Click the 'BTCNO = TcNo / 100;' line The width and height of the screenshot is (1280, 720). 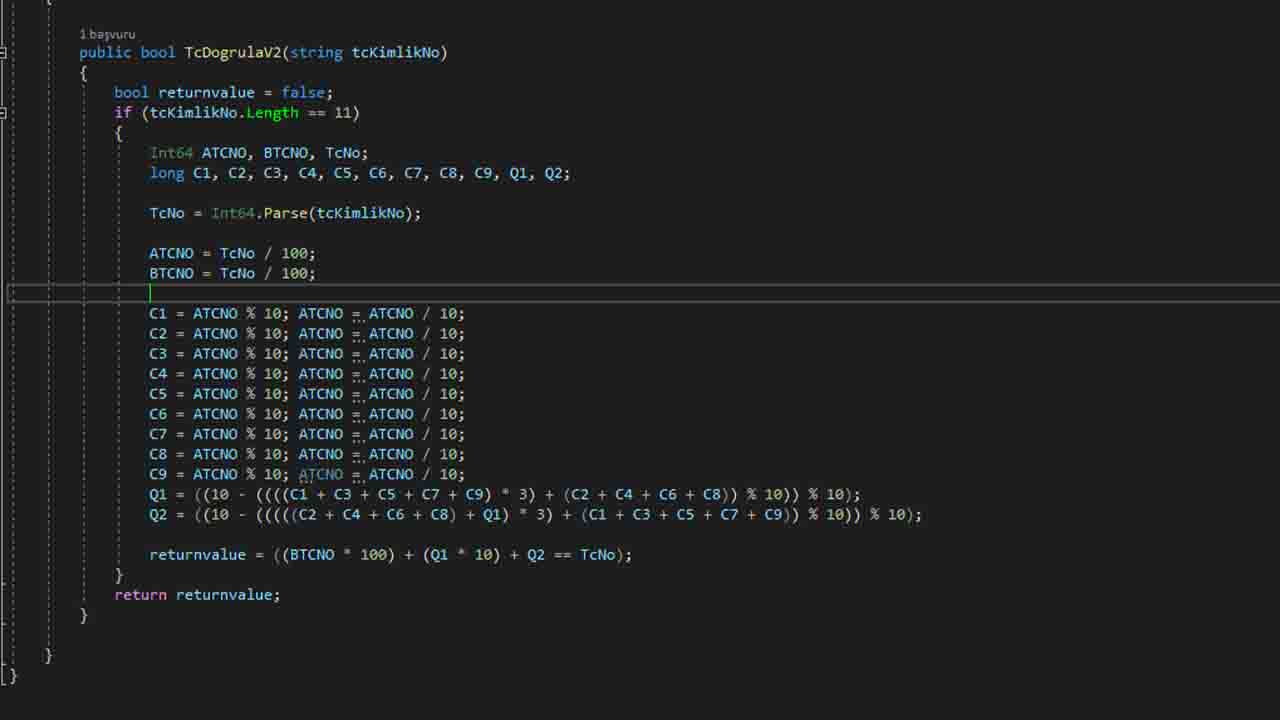(x=233, y=273)
